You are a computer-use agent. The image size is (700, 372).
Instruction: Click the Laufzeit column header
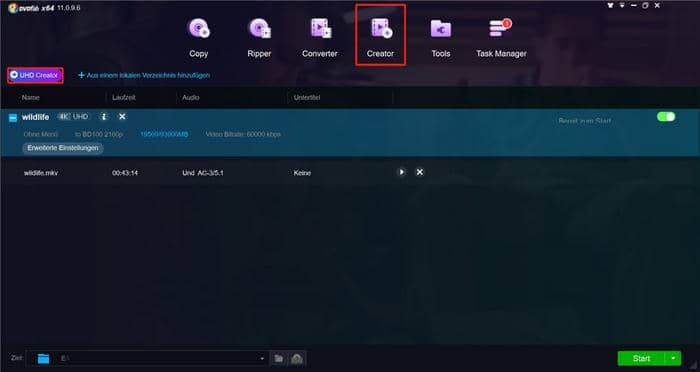pos(124,97)
